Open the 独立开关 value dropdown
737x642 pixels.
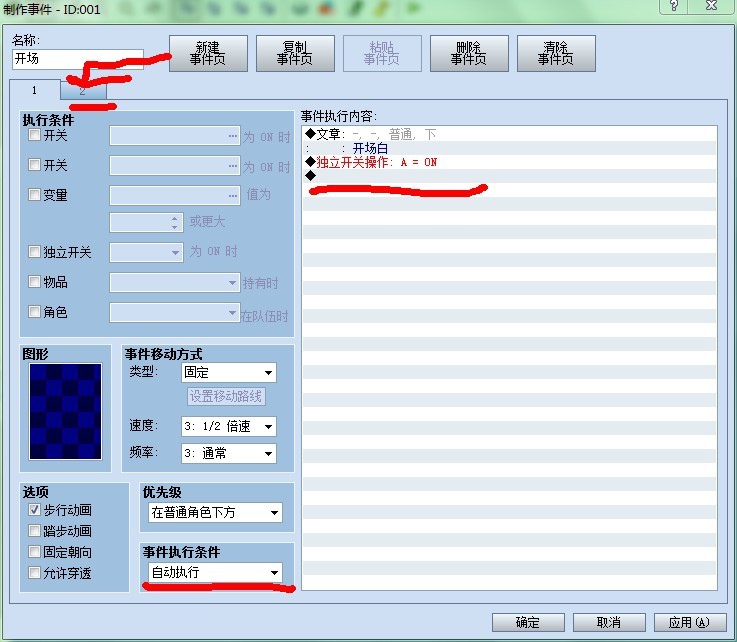(x=146, y=252)
